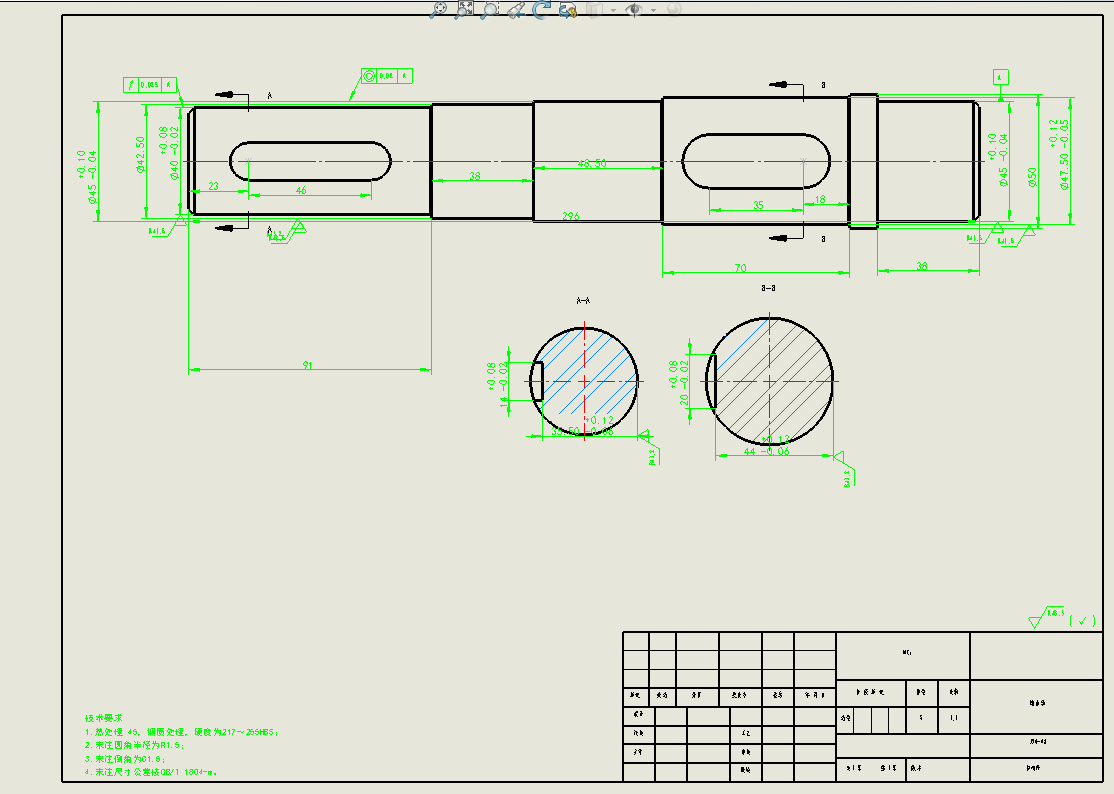Select the Zoom to Area tool
The image size is (1114, 794).
464,9
